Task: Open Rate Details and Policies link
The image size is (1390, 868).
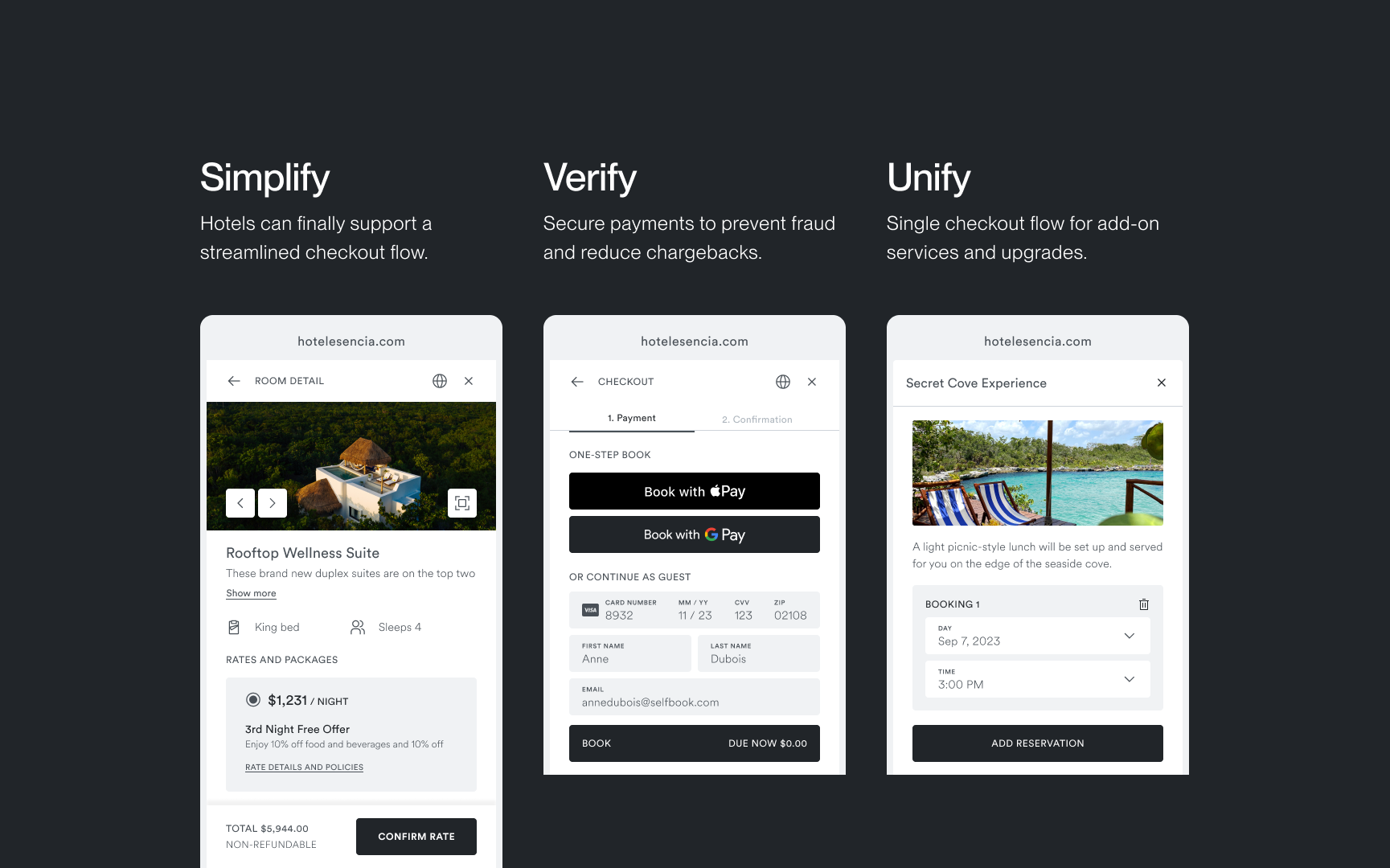Action: [x=304, y=768]
